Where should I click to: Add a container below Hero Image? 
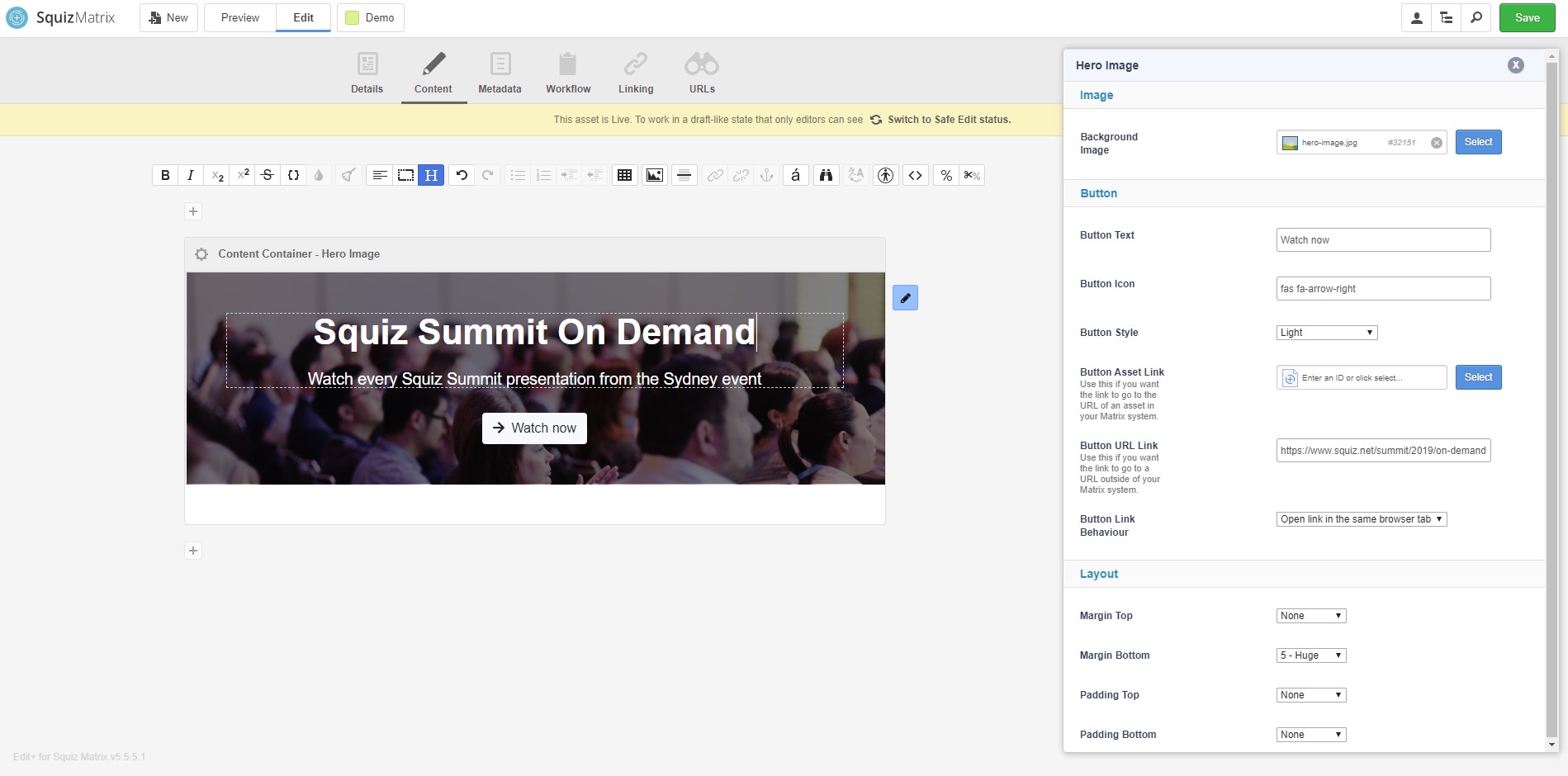[x=193, y=551]
